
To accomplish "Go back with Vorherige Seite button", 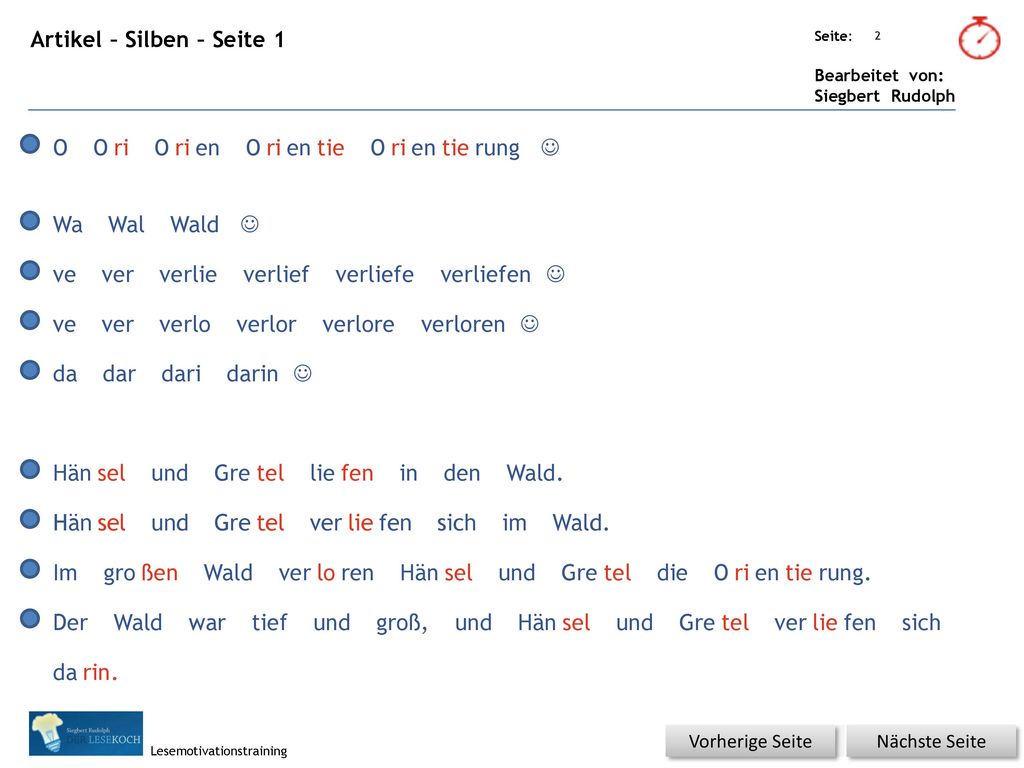I will click(x=750, y=742).
